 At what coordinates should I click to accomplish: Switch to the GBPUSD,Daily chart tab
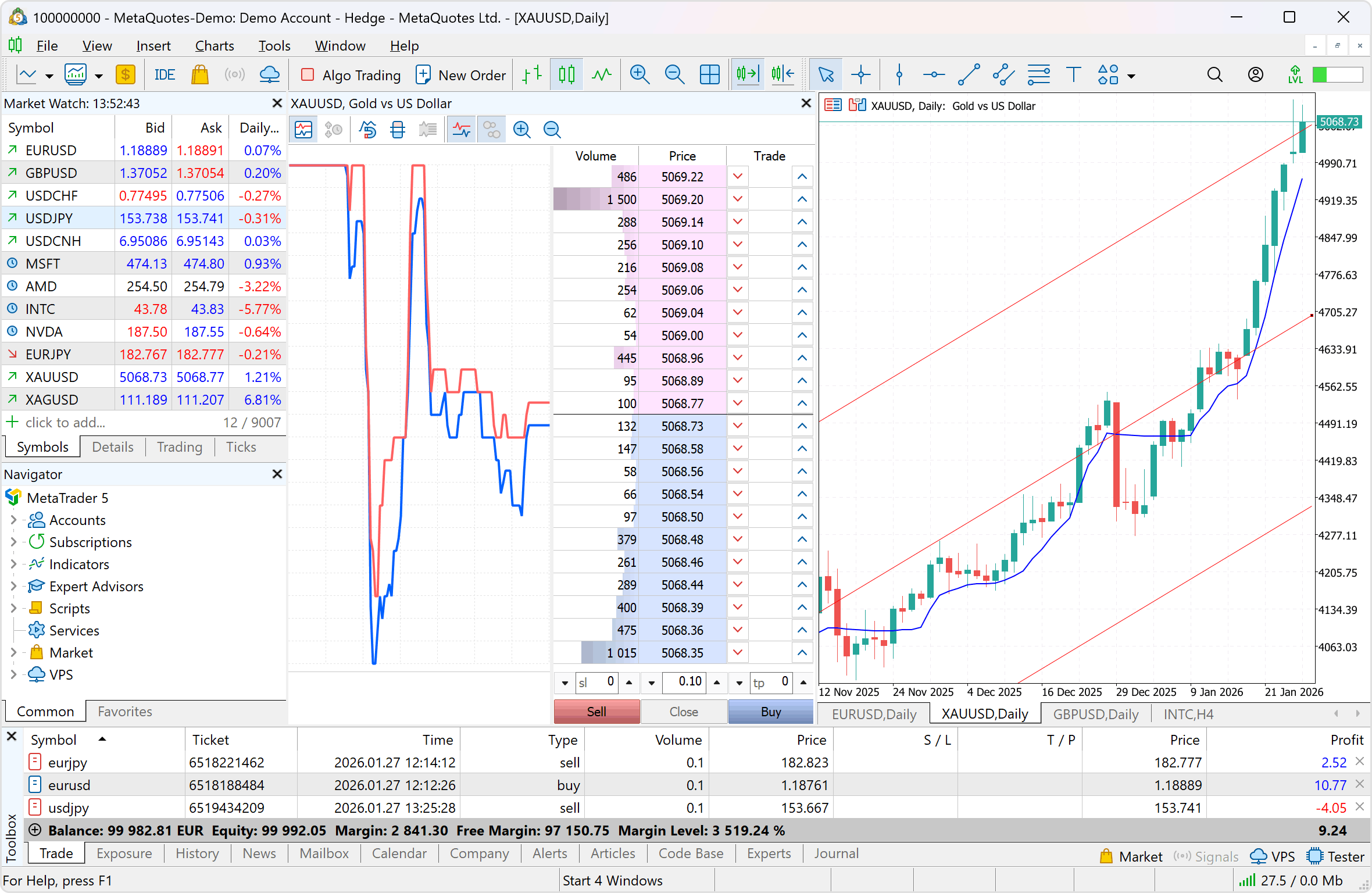pos(1095,713)
